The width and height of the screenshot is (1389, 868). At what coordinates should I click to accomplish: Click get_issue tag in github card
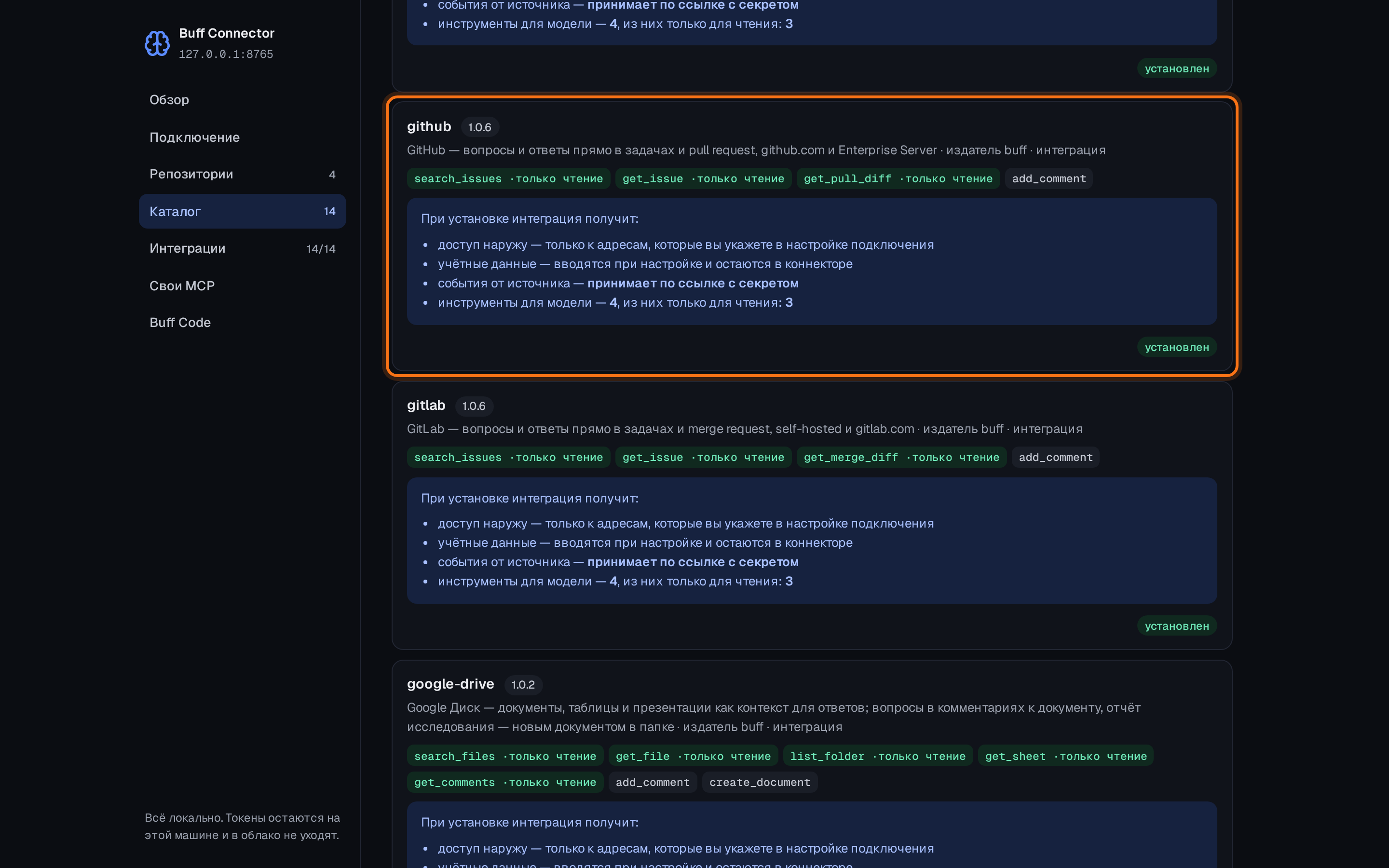(703, 178)
